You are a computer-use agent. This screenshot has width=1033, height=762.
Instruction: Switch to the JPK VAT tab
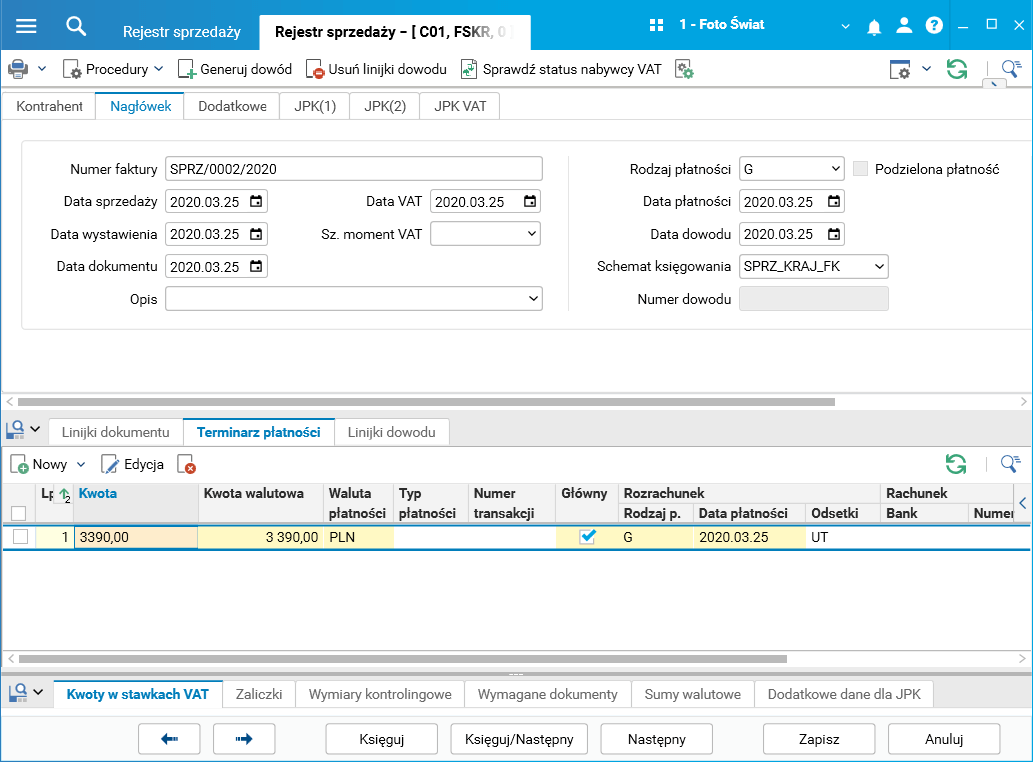460,106
